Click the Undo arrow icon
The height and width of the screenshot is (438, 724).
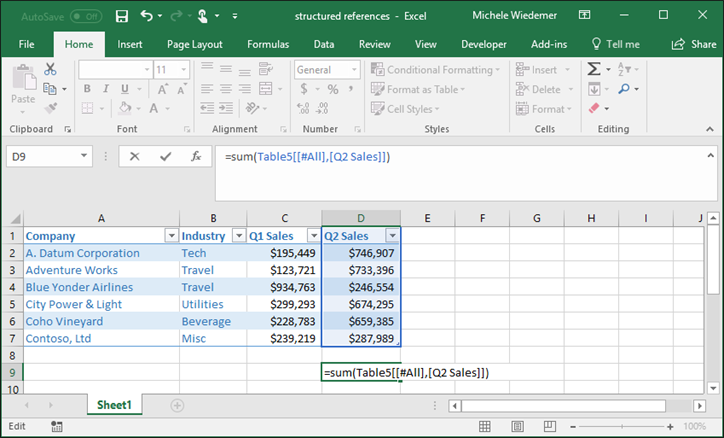[147, 16]
